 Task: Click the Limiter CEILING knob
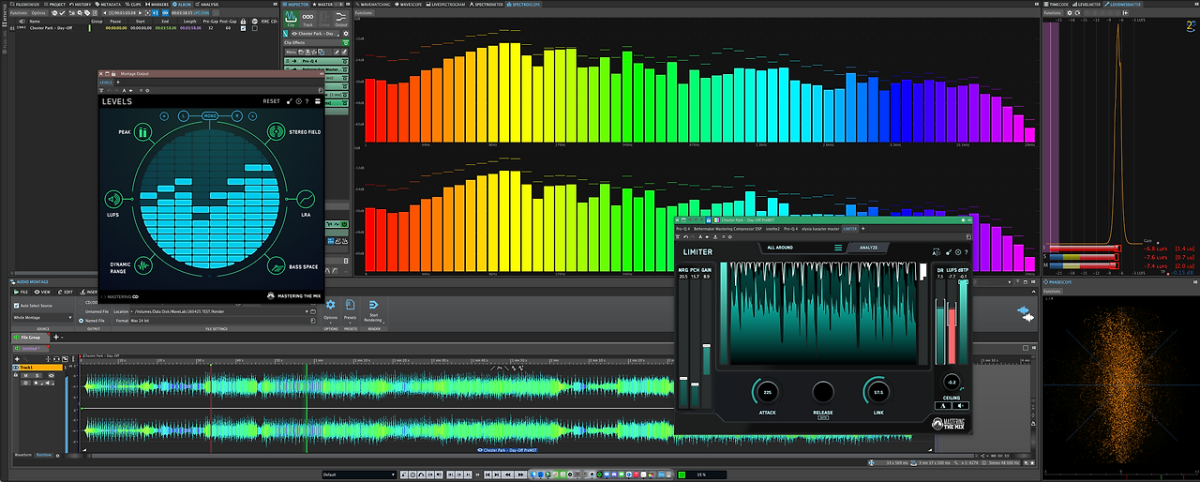tap(951, 383)
